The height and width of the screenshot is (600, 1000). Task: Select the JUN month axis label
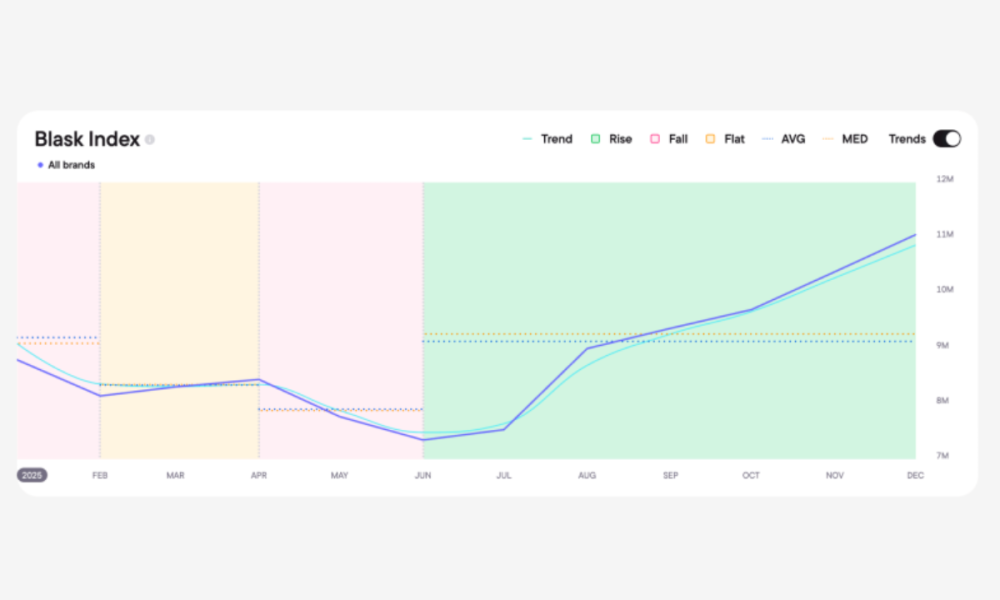423,475
